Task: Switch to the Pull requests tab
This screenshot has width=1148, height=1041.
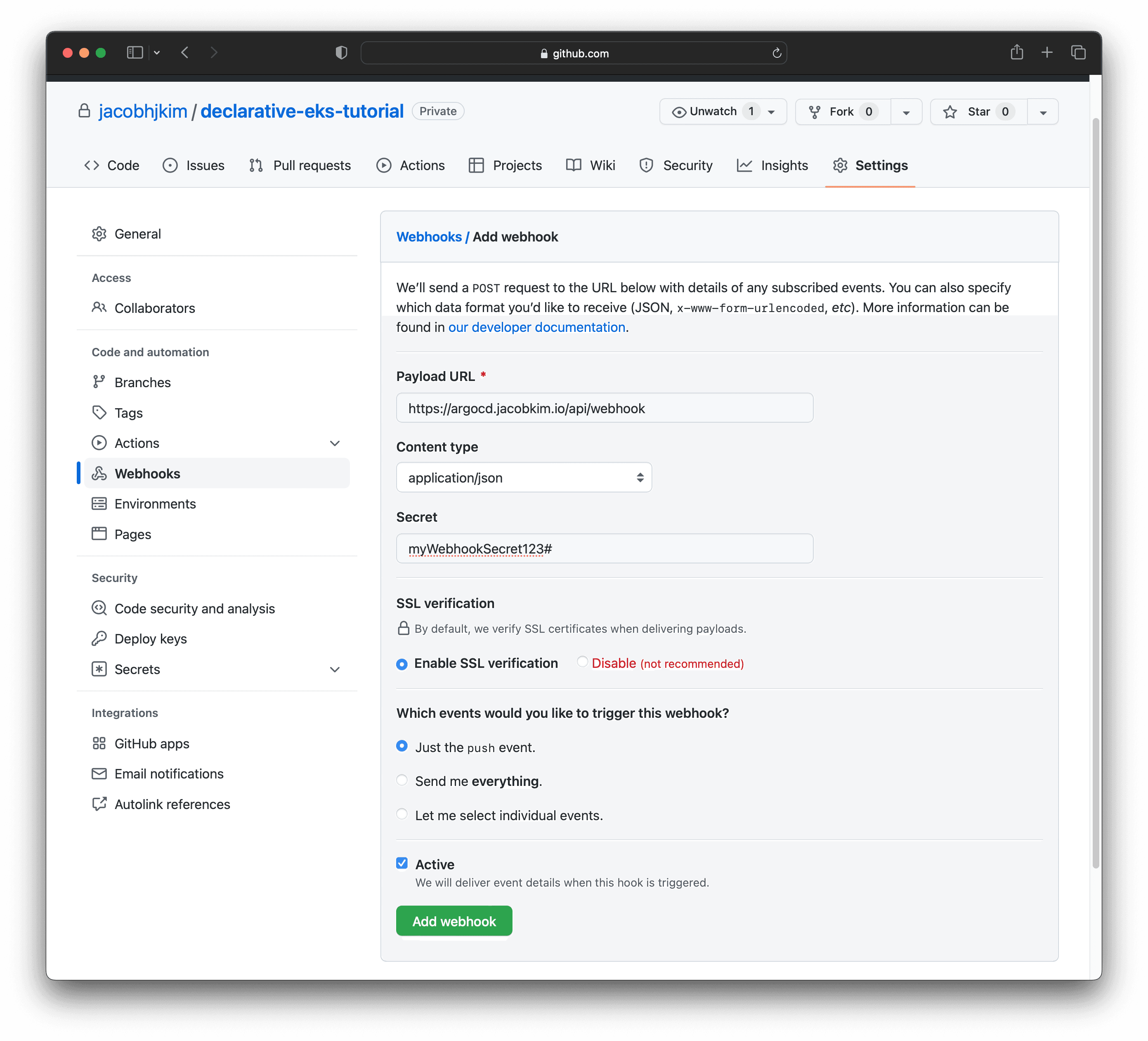Action: coord(312,165)
